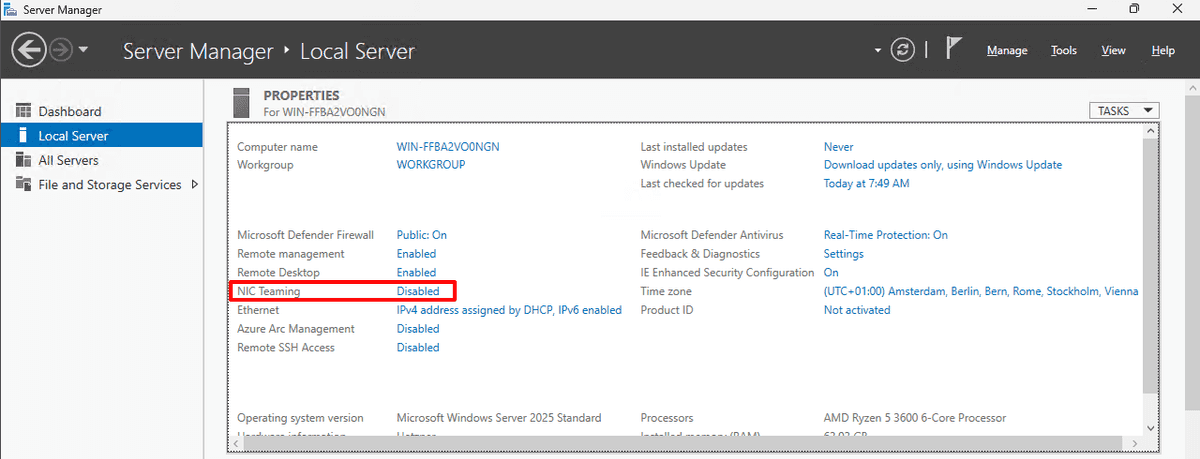Click the Microsoft Defender Antivirus label

click(712, 235)
